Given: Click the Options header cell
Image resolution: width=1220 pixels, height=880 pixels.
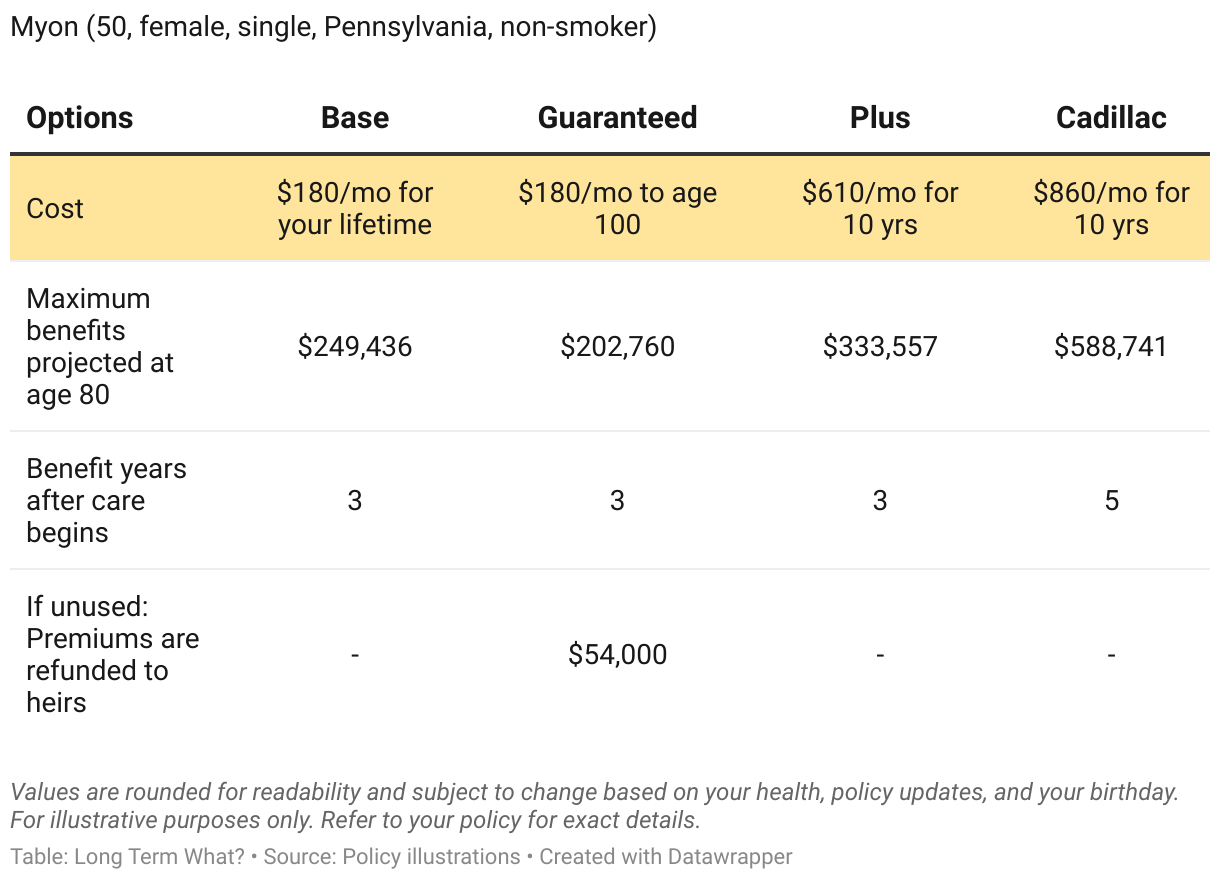Looking at the screenshot, I should click(x=80, y=118).
